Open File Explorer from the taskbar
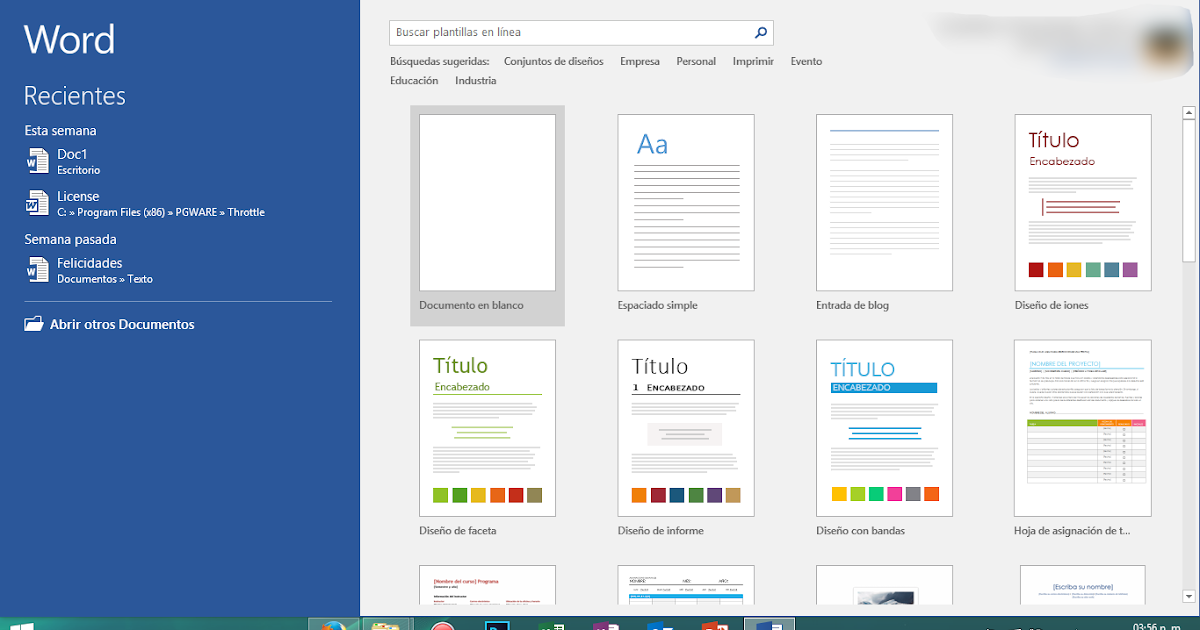This screenshot has height=630, width=1200. tap(385, 625)
